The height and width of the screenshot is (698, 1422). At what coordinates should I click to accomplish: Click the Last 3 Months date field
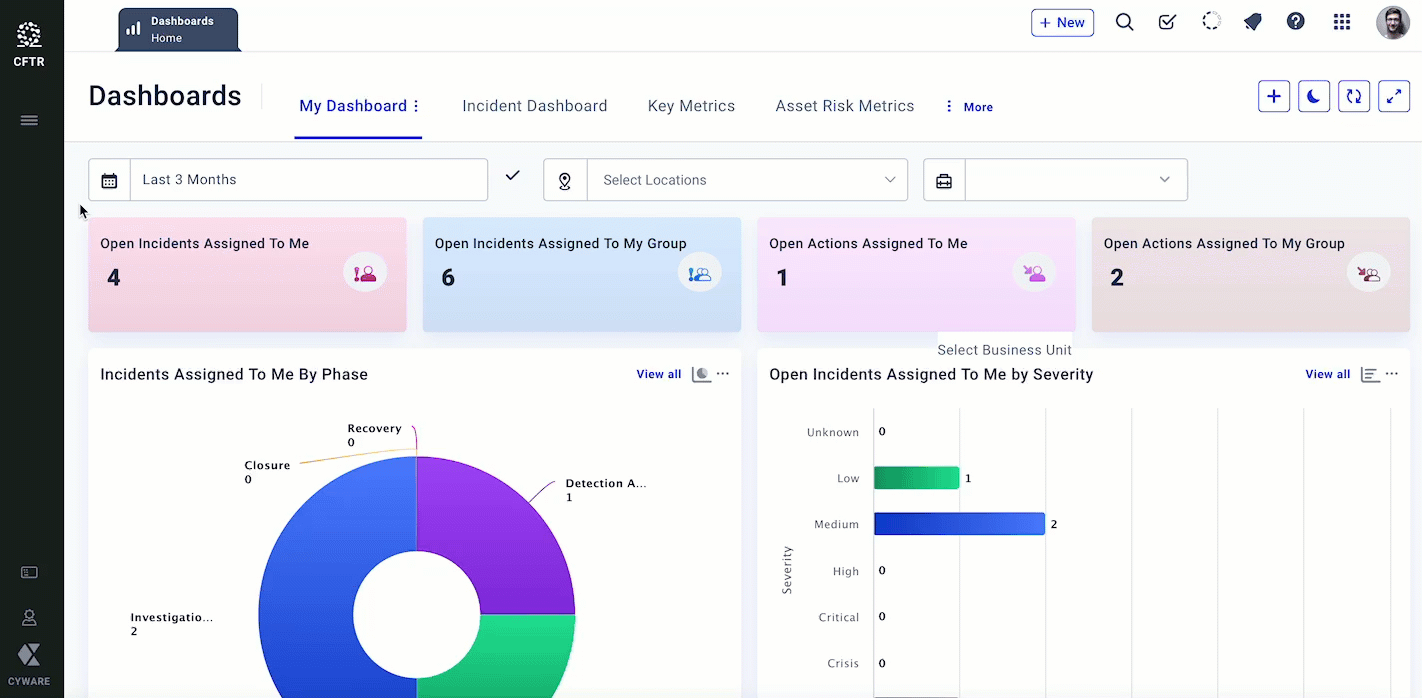coord(308,180)
